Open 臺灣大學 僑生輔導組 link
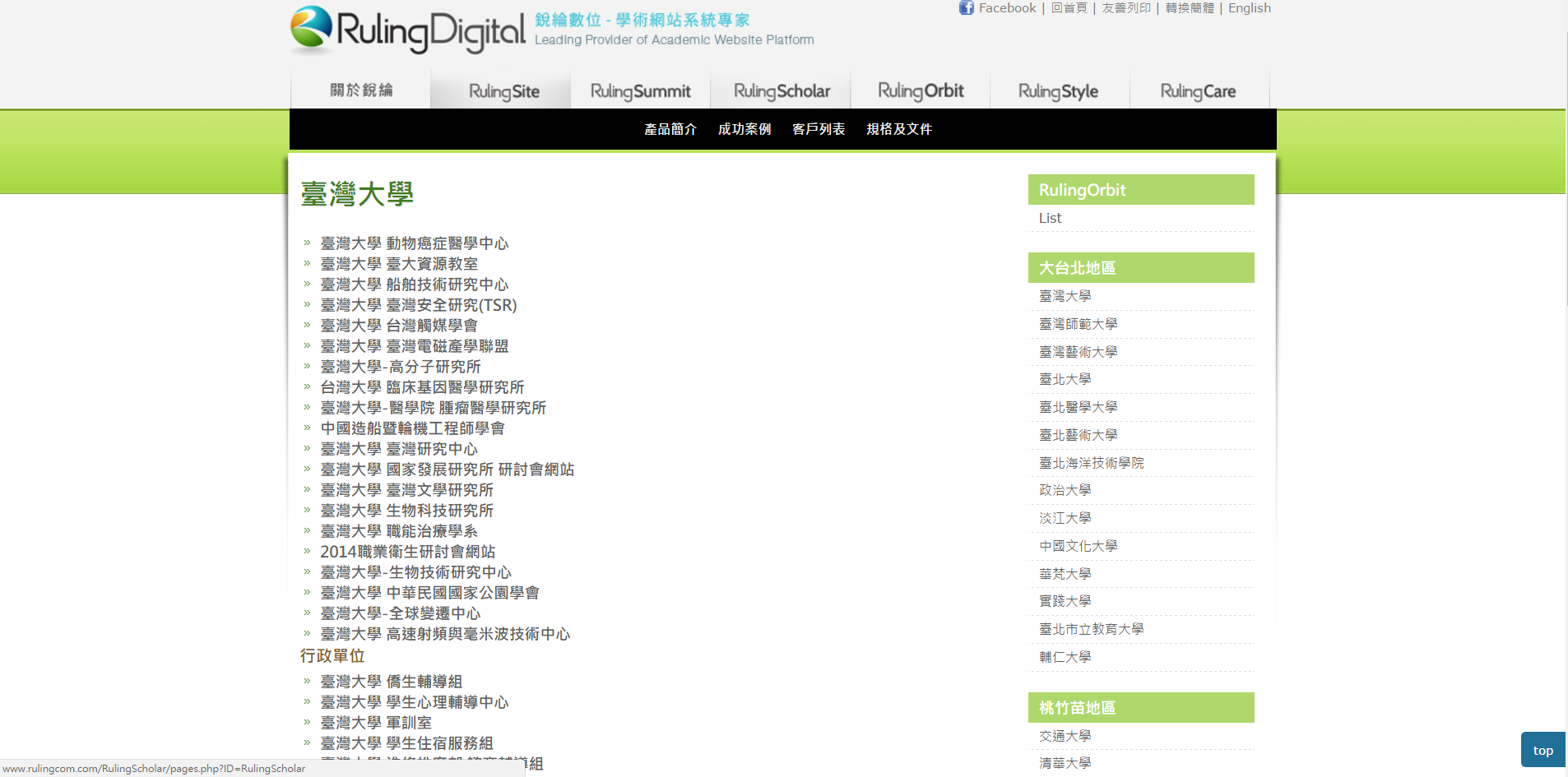This screenshot has height=777, width=1568. pos(392,682)
